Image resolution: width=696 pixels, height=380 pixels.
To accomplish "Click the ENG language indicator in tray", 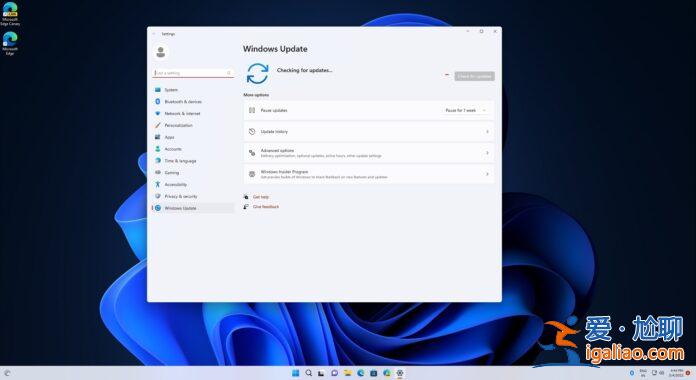I will (x=643, y=373).
